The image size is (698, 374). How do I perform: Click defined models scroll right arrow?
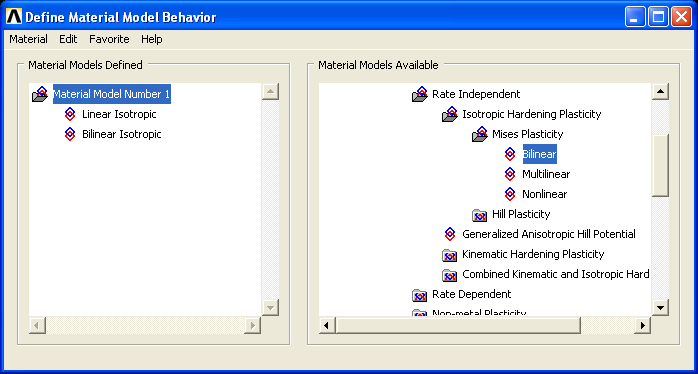tap(252, 325)
